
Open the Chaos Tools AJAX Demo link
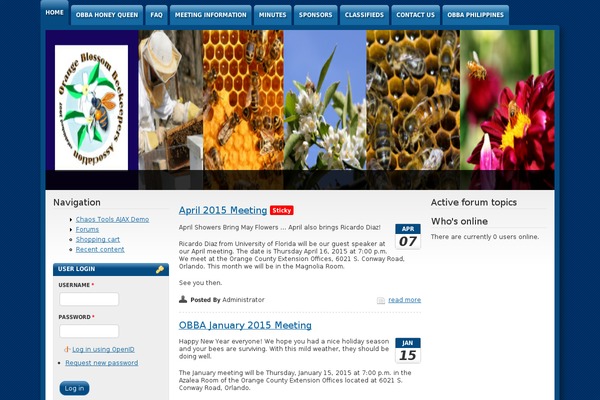point(112,219)
